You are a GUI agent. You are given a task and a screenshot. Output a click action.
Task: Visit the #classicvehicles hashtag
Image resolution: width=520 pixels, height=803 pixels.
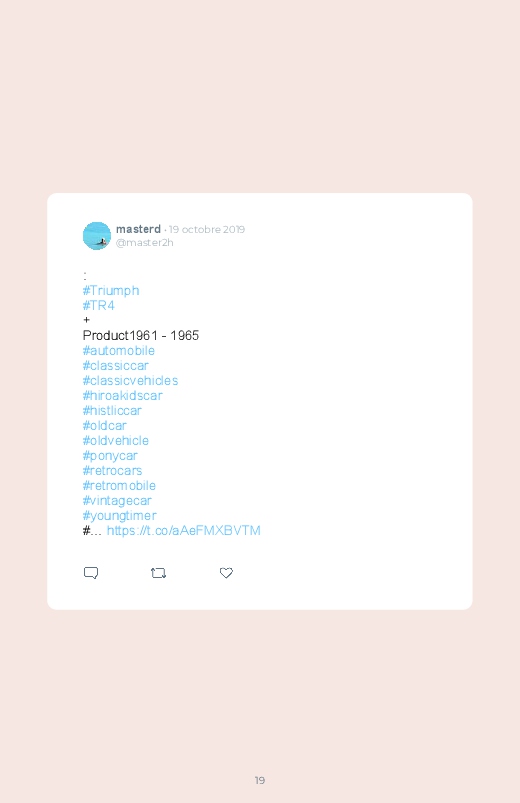click(x=130, y=381)
